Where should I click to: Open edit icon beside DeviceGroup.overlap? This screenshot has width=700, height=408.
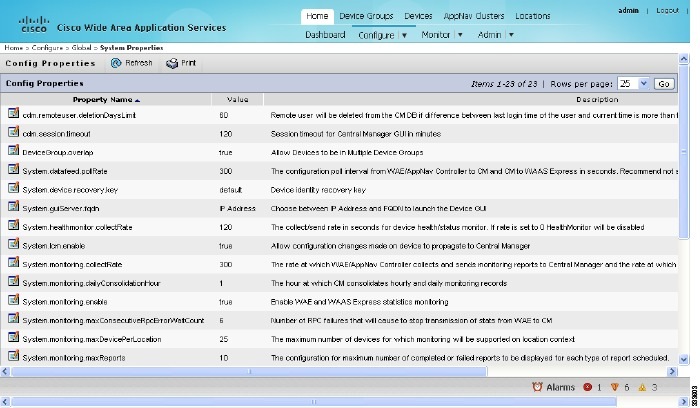[x=13, y=151]
